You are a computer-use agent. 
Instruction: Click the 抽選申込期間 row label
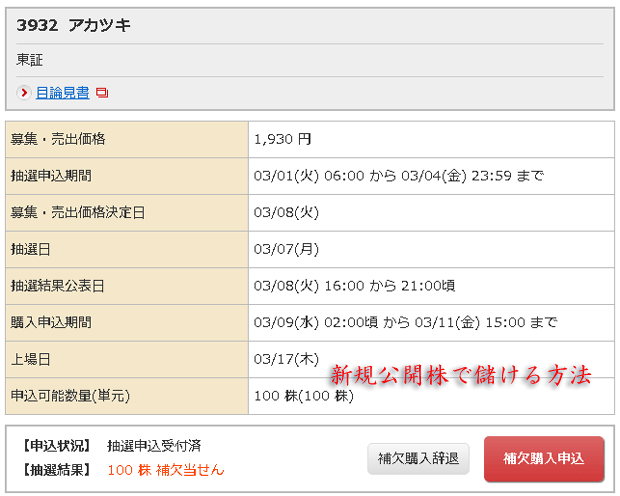pyautogui.click(x=51, y=176)
